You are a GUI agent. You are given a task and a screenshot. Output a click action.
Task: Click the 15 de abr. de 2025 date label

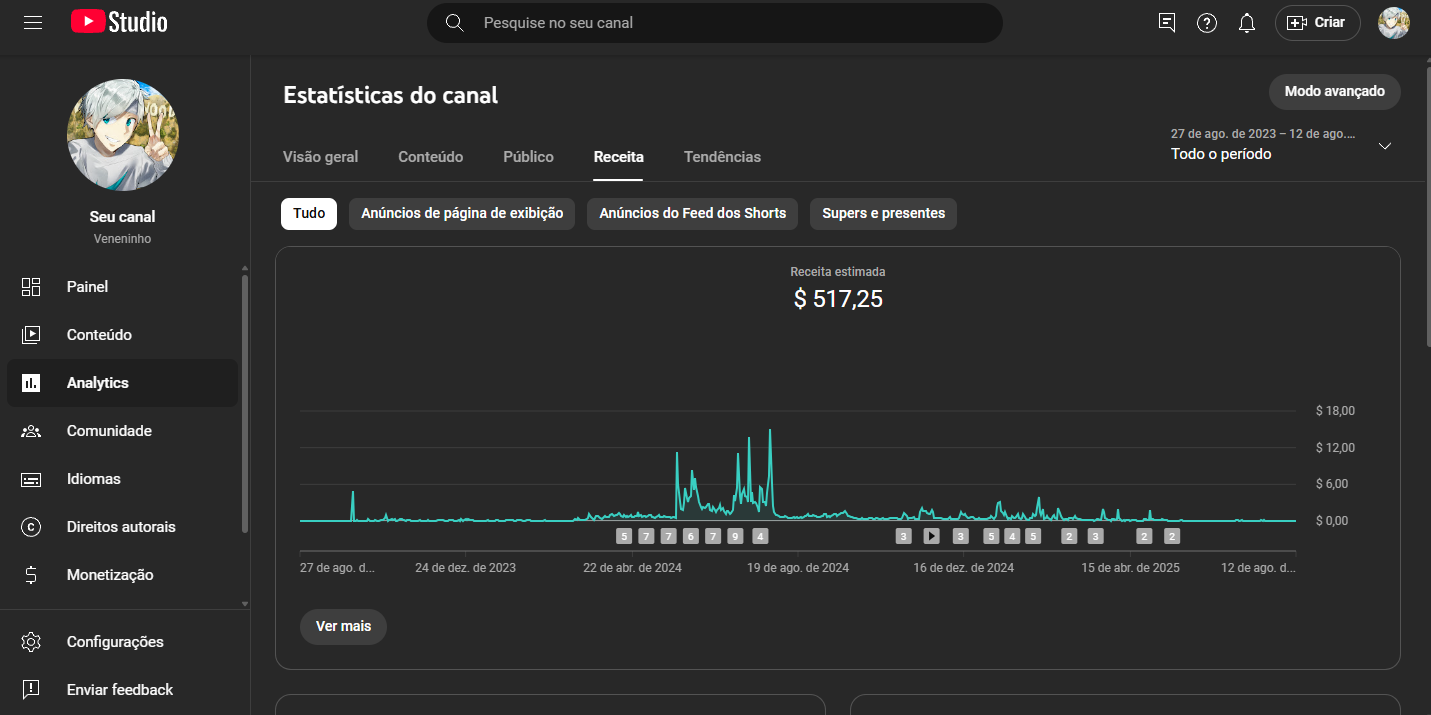[x=1130, y=568]
